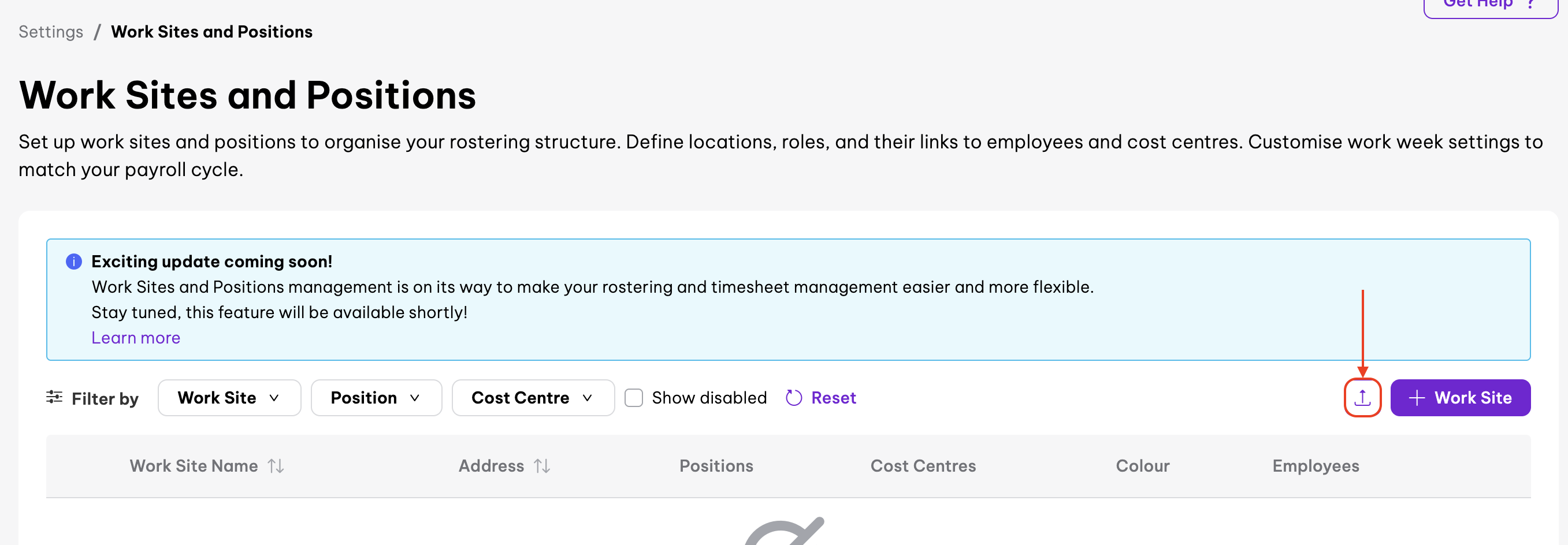
Task: Click the Reset filters text
Action: [833, 398]
